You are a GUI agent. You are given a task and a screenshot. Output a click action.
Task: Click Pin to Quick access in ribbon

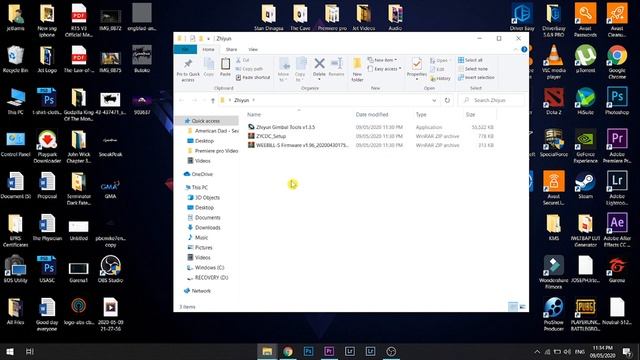pos(188,70)
